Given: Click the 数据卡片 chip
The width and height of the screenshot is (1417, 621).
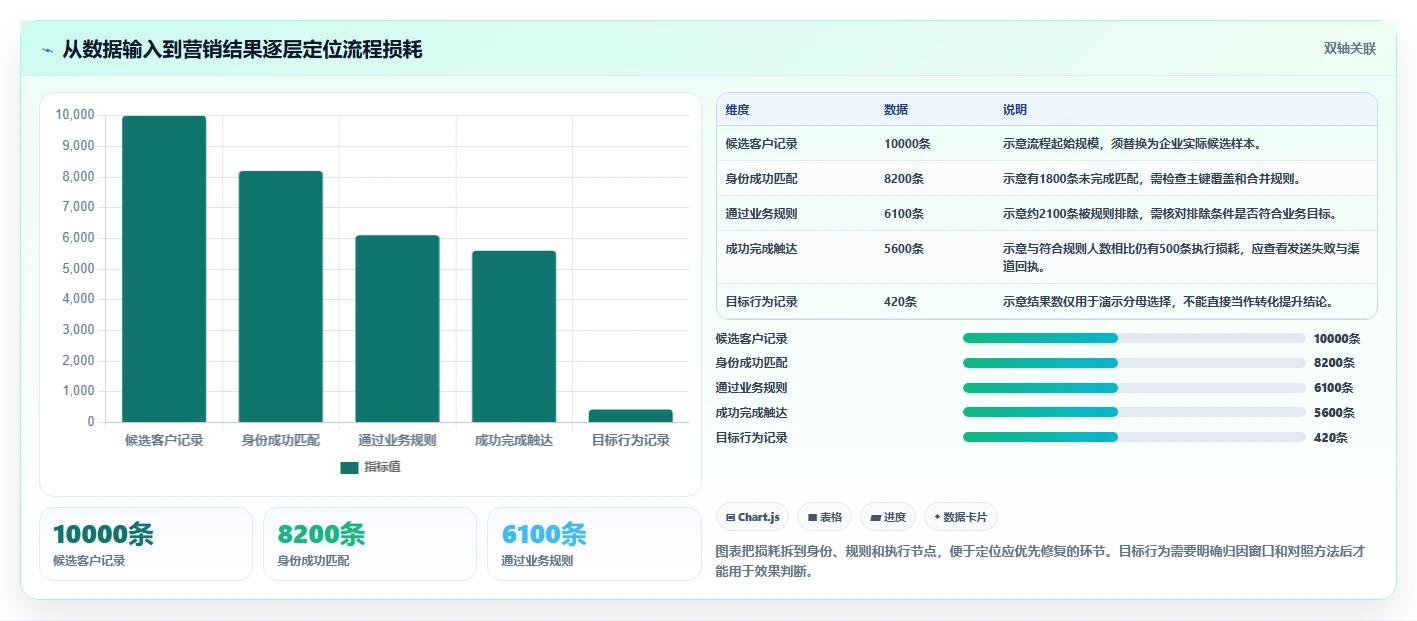Looking at the screenshot, I should pyautogui.click(x=960, y=517).
